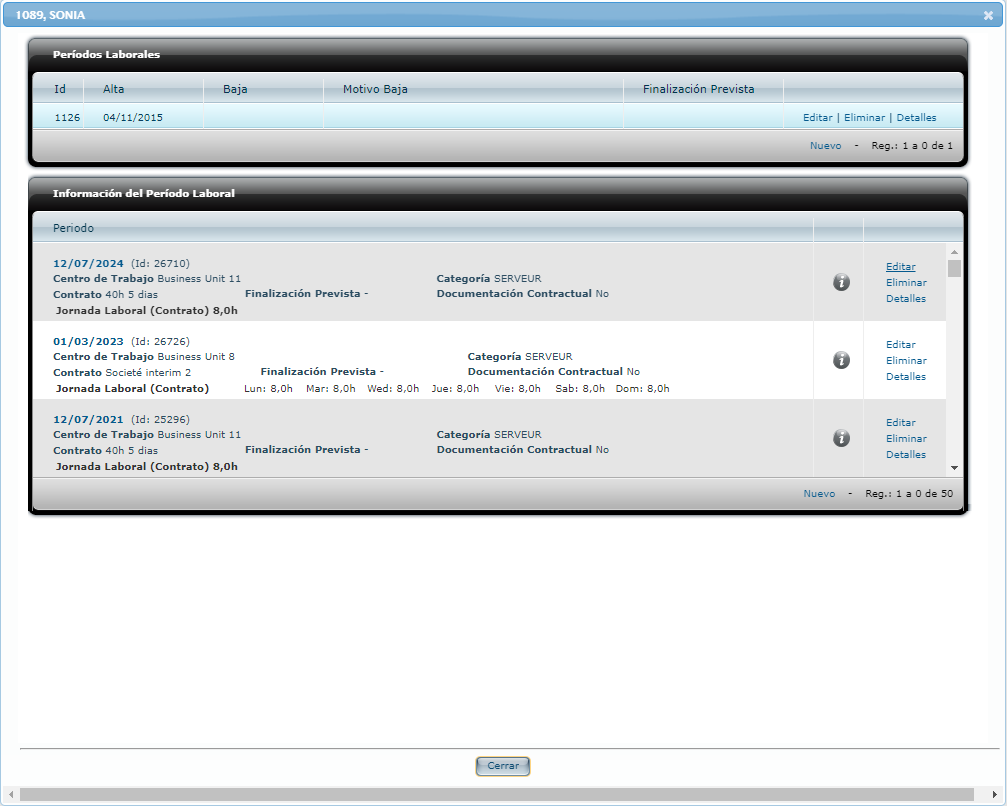Click info icon for period 12/07/2024
The width and height of the screenshot is (1007, 806).
[841, 282]
